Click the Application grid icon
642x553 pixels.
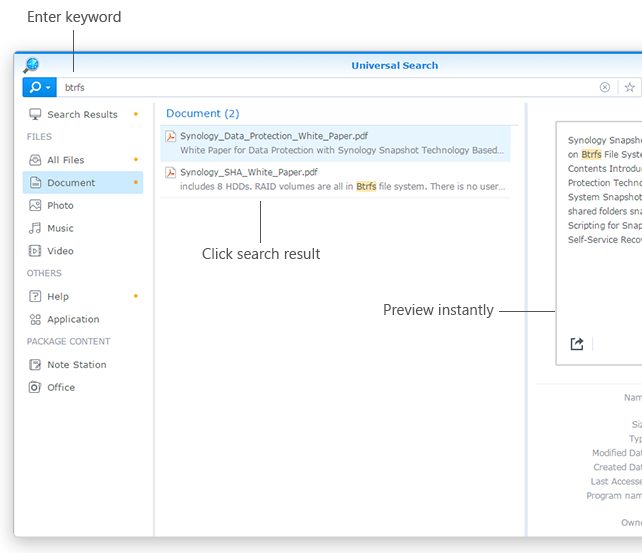tap(35, 319)
